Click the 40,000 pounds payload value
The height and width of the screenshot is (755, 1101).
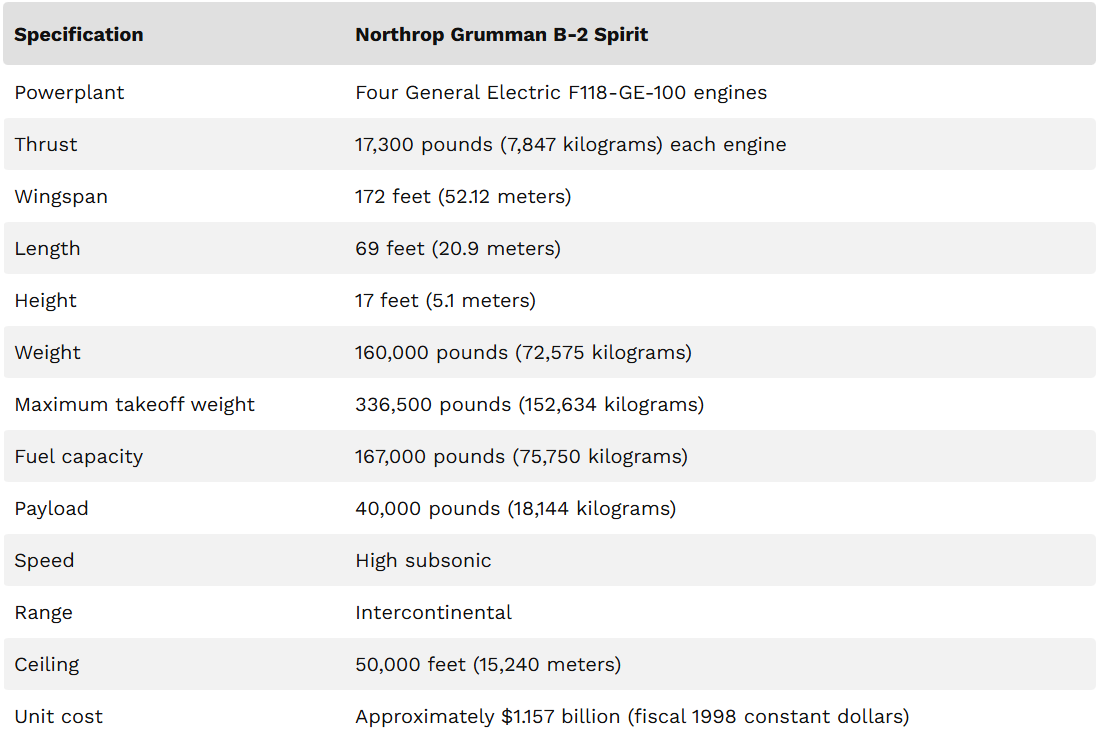point(515,509)
